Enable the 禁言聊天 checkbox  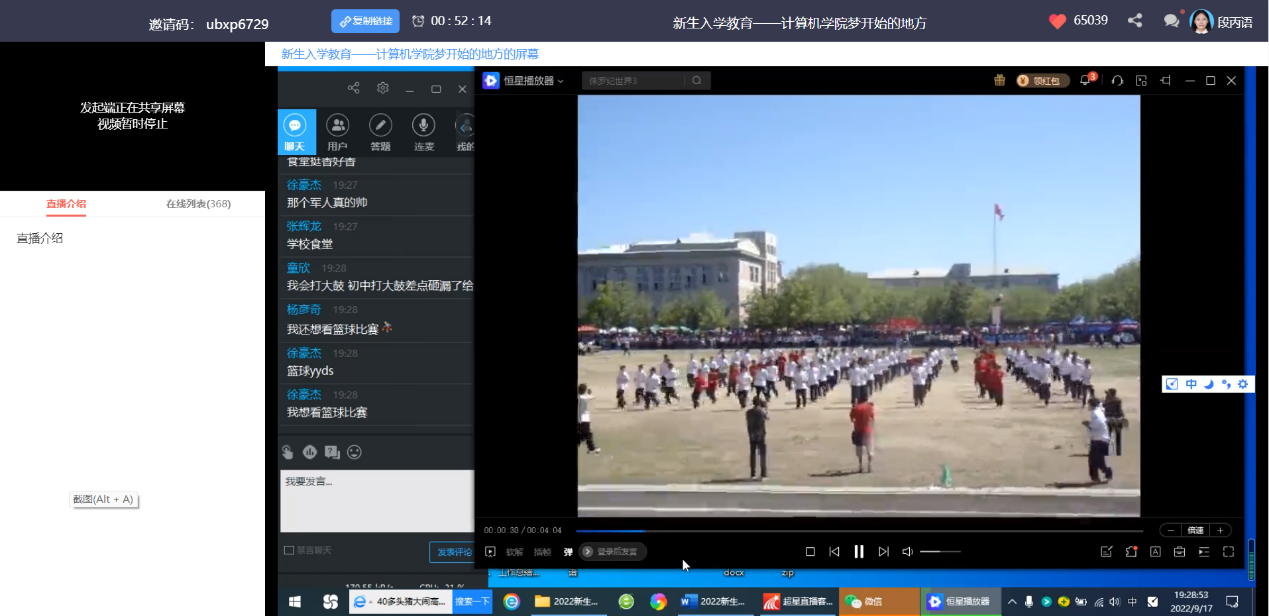pos(289,550)
